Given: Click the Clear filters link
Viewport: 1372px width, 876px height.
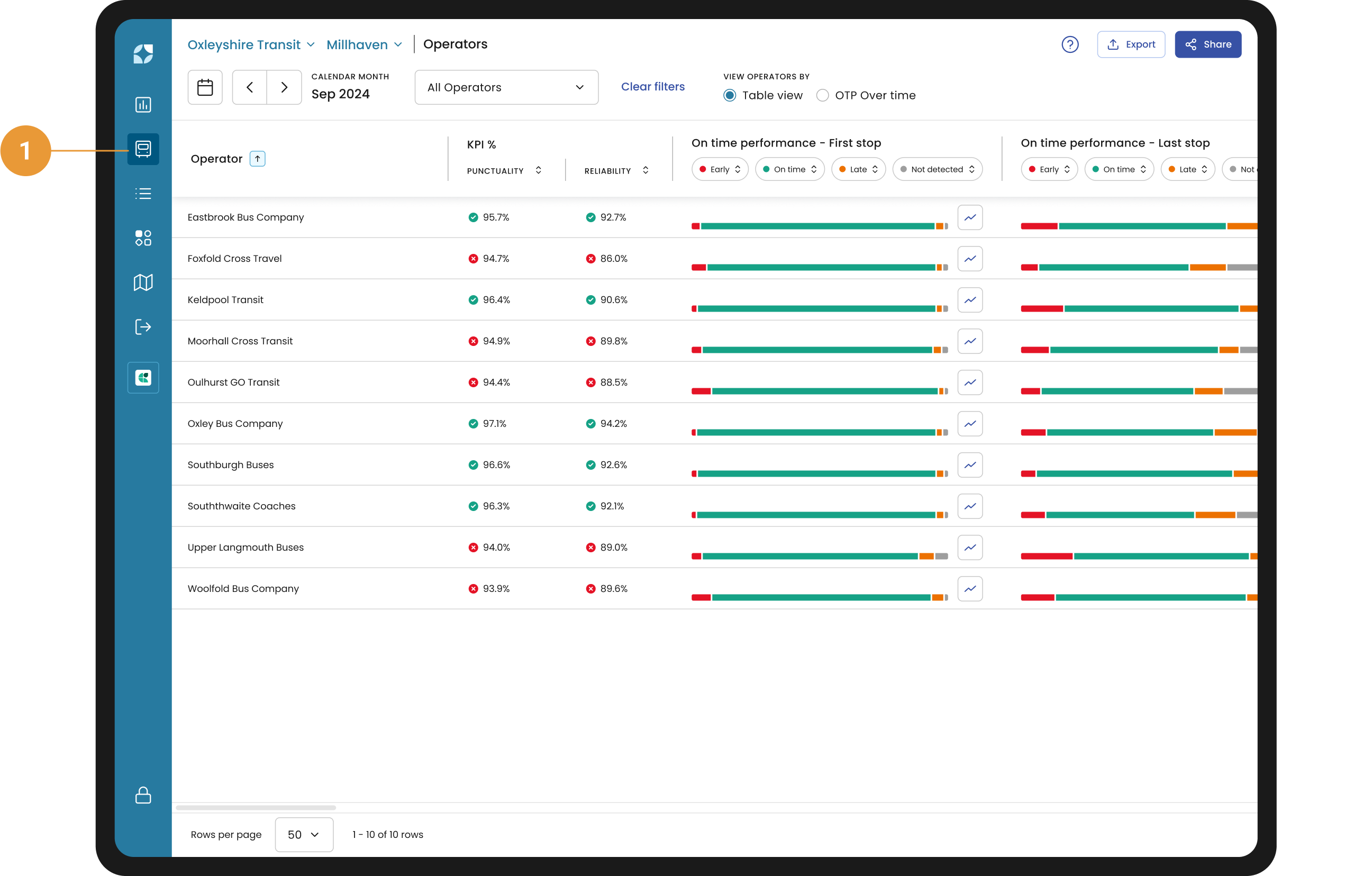Looking at the screenshot, I should click(x=652, y=87).
